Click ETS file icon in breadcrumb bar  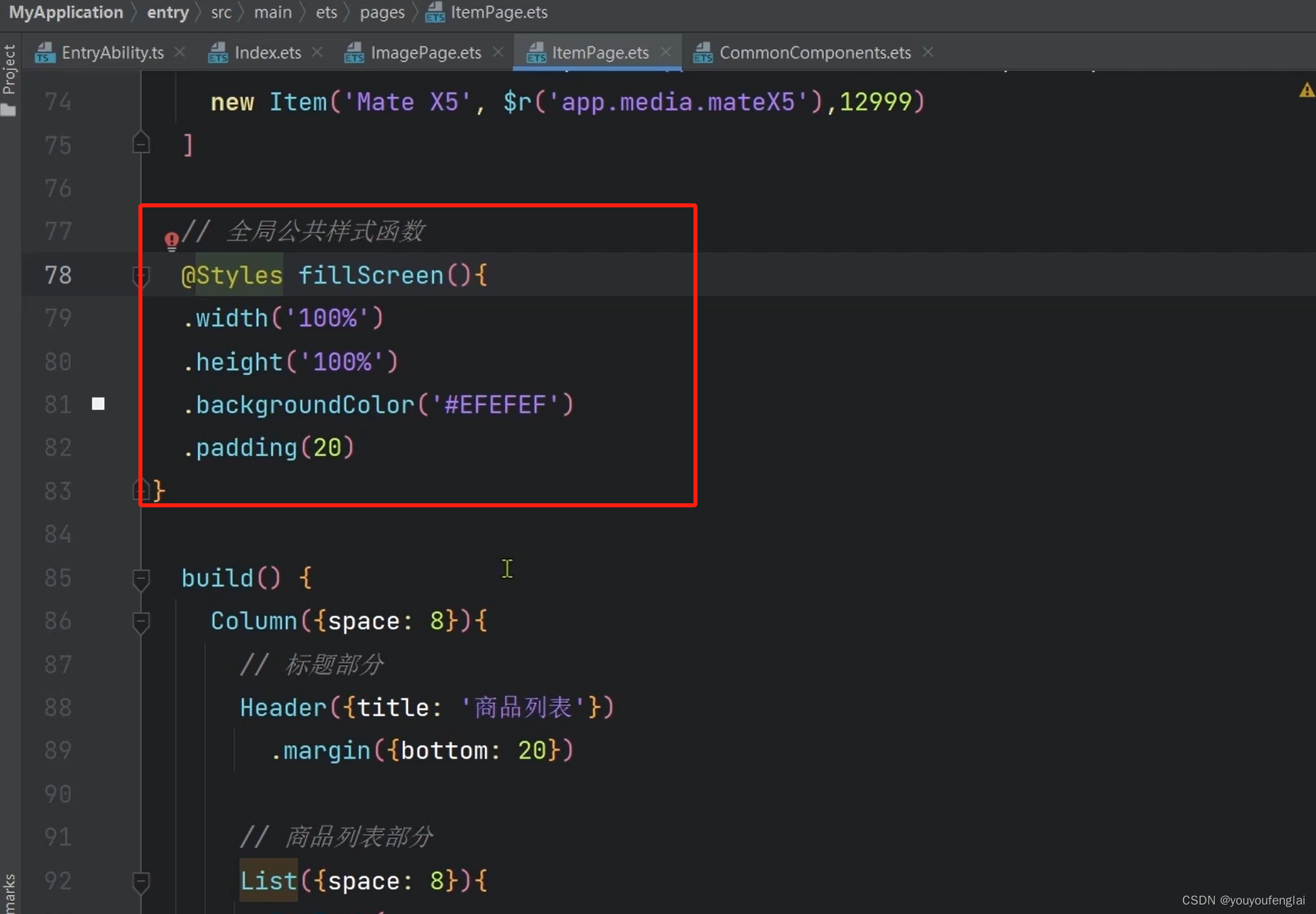[435, 12]
